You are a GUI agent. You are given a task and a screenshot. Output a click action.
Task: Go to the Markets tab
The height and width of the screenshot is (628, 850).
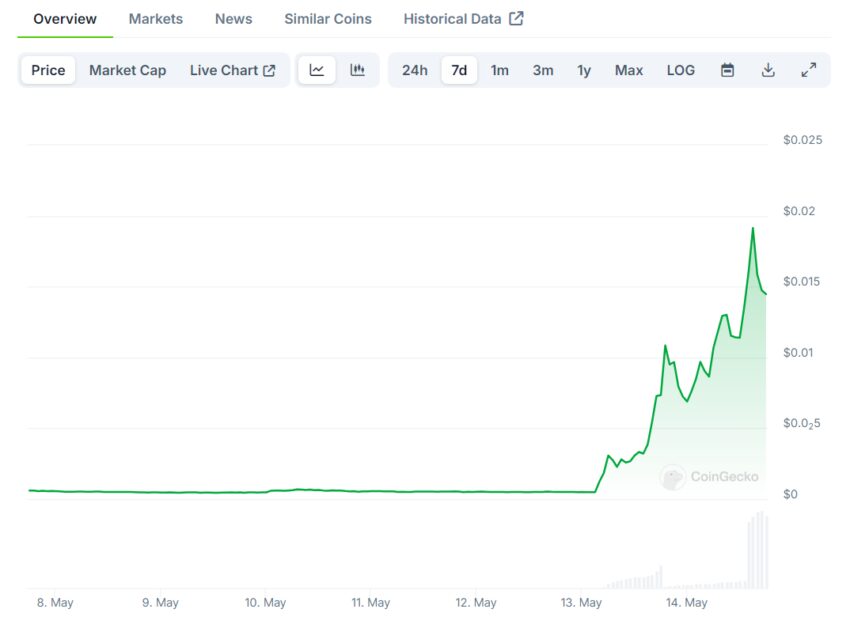pos(156,19)
